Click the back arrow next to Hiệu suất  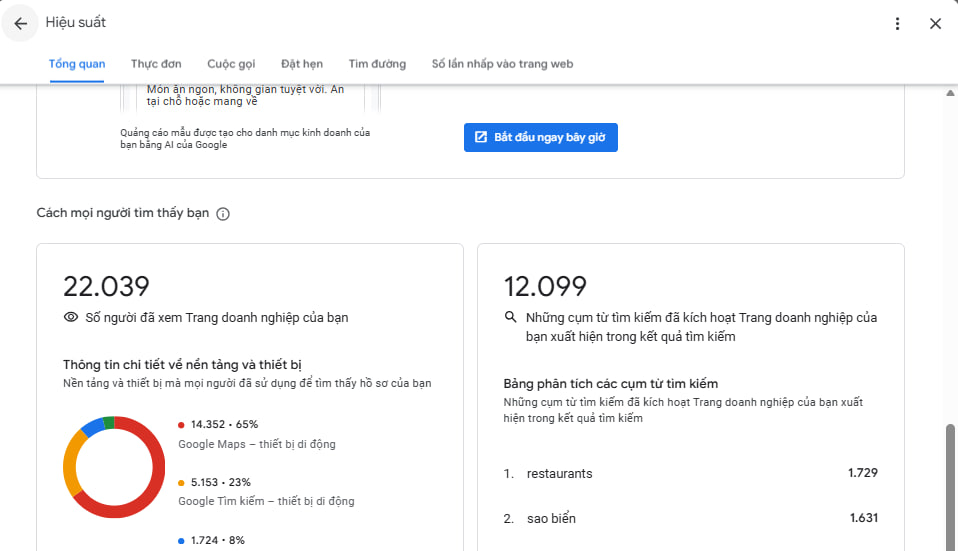coord(20,23)
